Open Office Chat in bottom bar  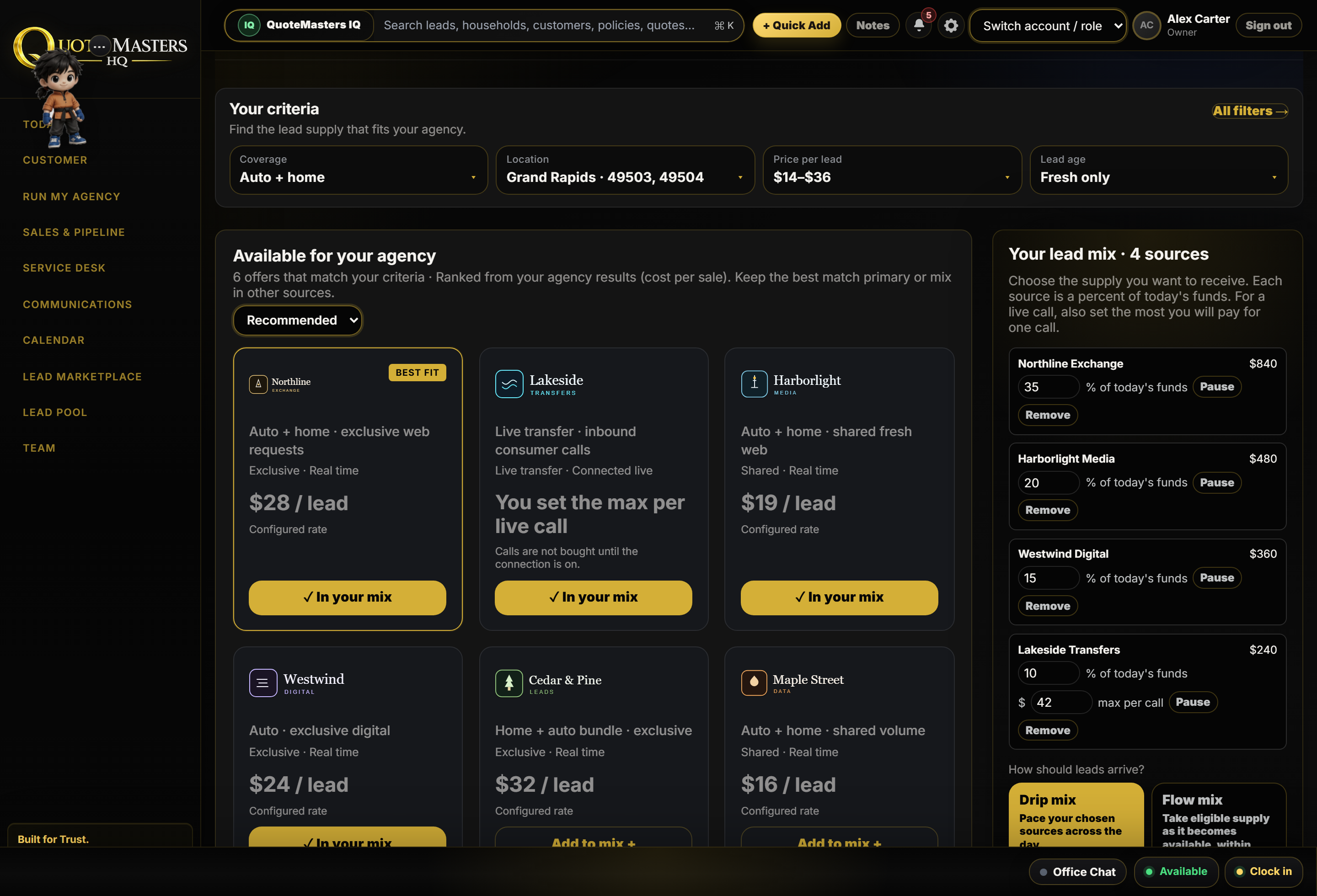pos(1077,872)
